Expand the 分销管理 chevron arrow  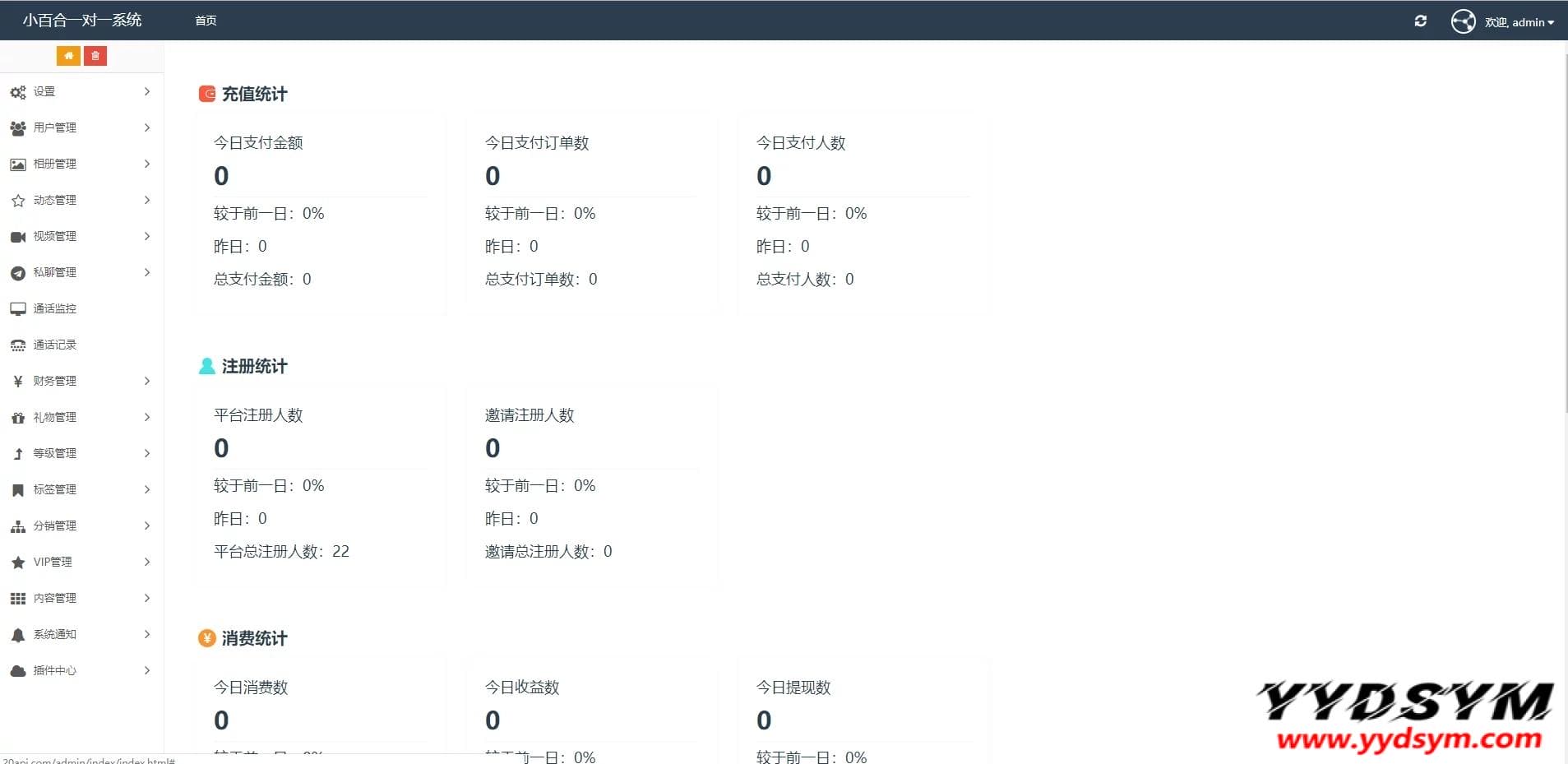coord(147,526)
